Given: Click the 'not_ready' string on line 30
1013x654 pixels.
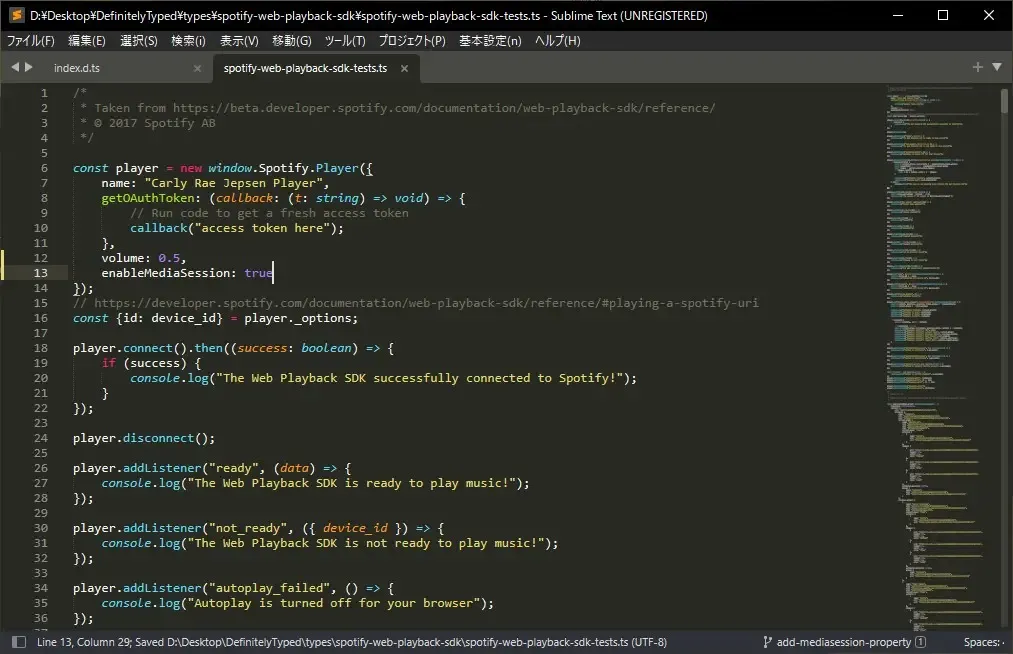Looking at the screenshot, I should (248, 528).
